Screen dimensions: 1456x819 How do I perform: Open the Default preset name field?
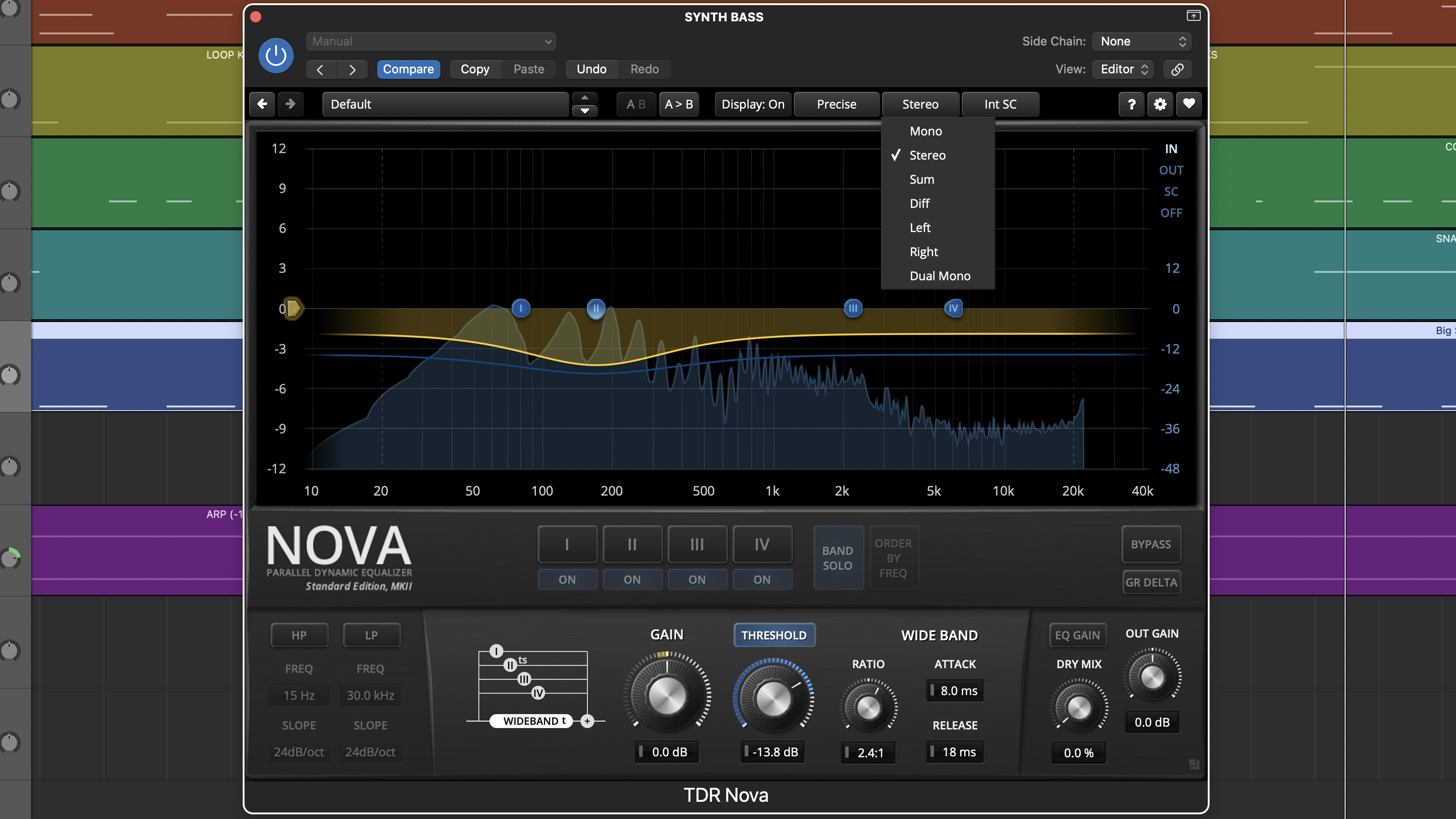pyautogui.click(x=445, y=104)
